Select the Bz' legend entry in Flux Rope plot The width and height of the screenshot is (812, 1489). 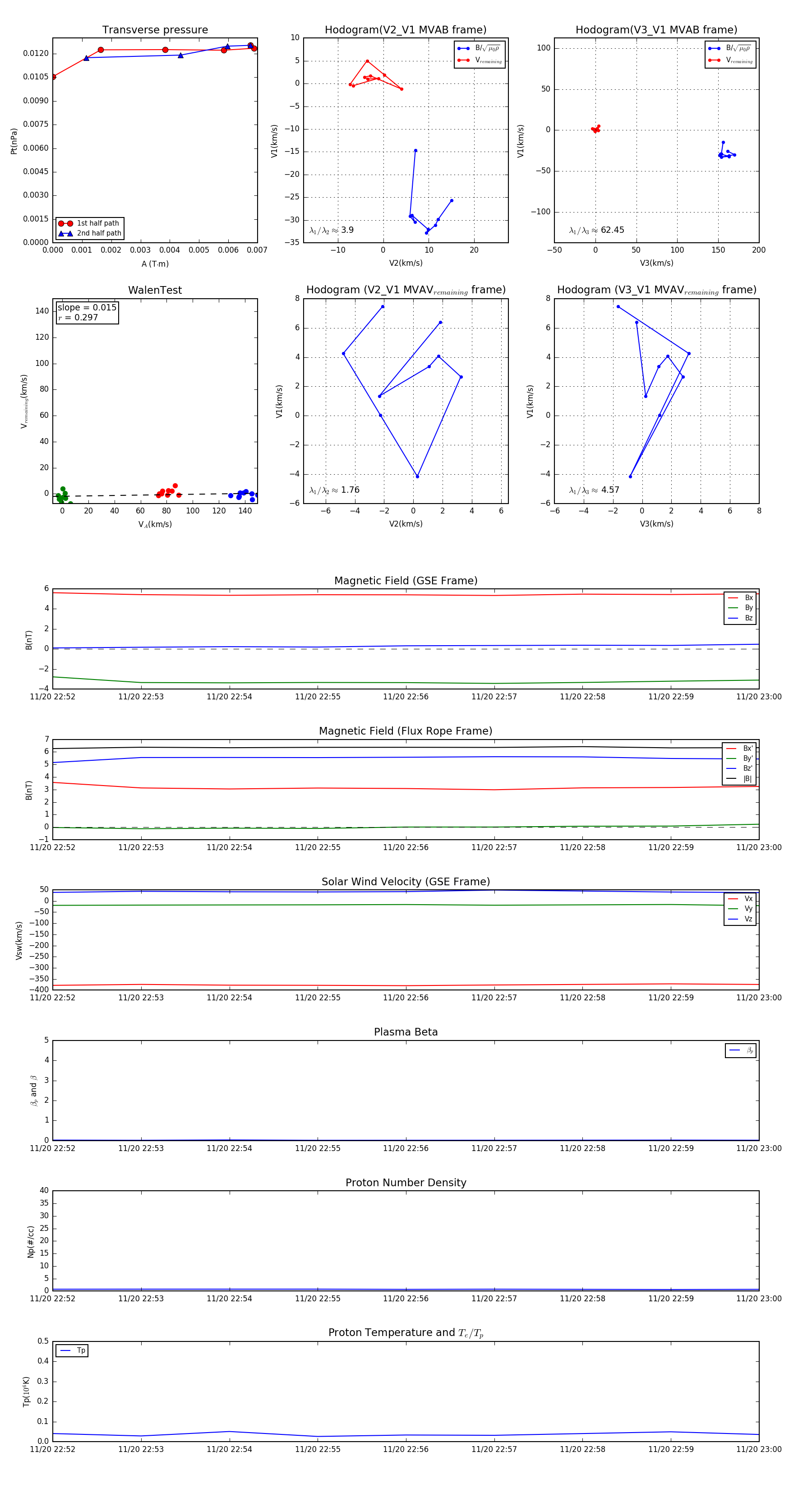pos(739,768)
